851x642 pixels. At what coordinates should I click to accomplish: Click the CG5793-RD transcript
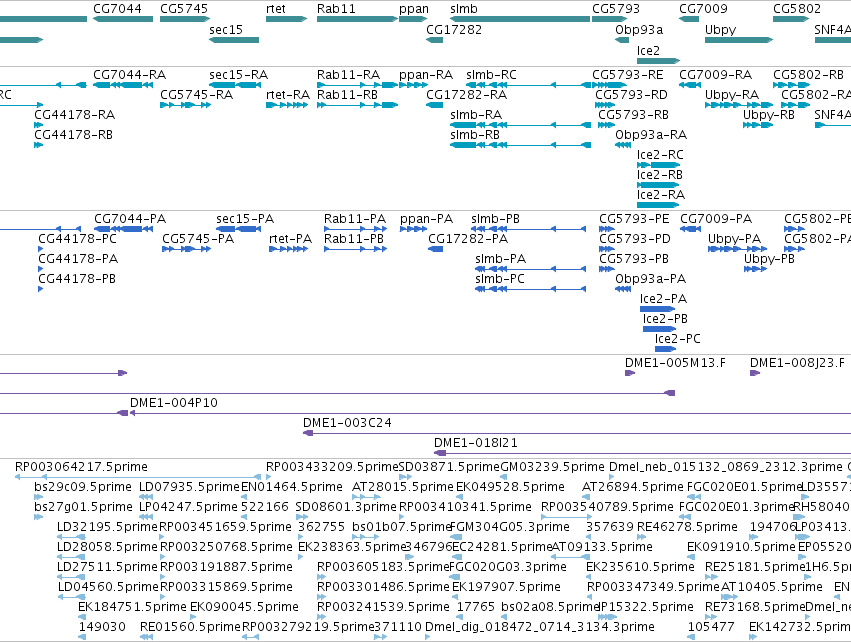point(605,105)
